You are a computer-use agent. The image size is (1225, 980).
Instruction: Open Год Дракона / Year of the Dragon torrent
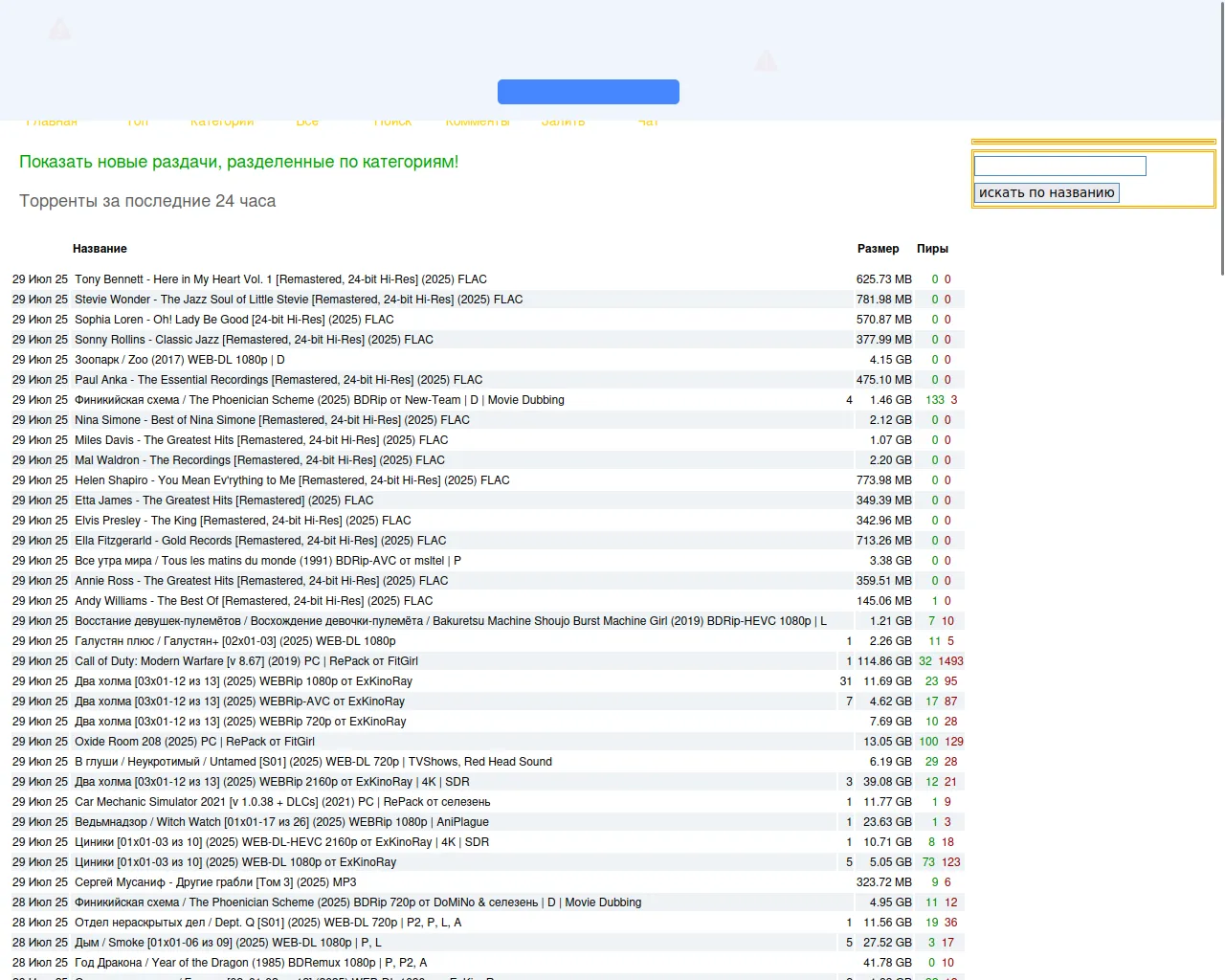pos(251,963)
